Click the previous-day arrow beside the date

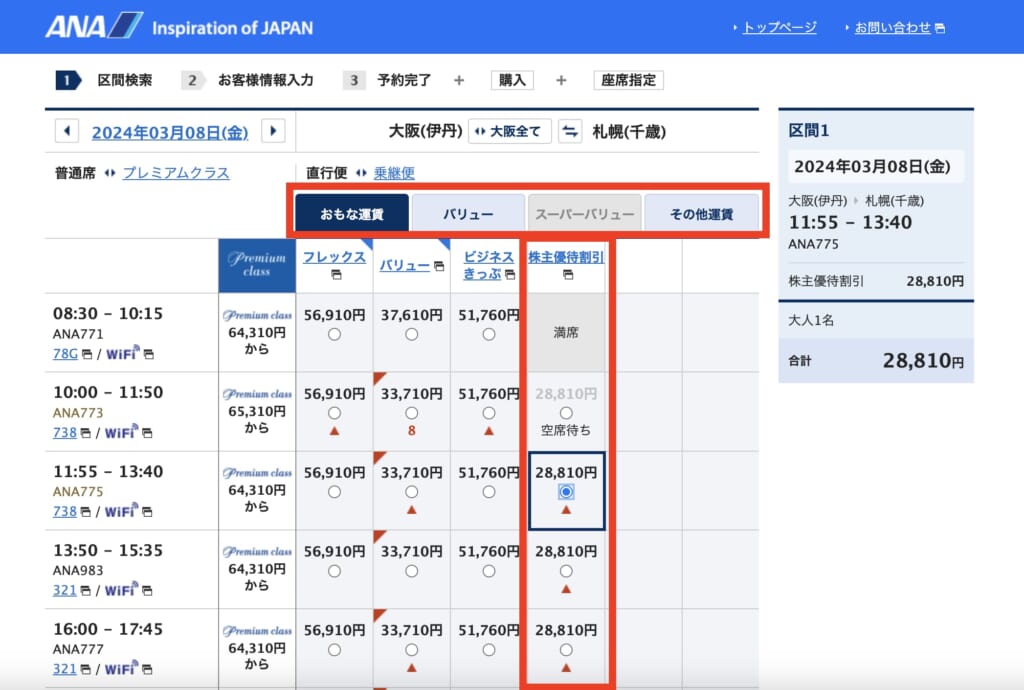coord(66,131)
